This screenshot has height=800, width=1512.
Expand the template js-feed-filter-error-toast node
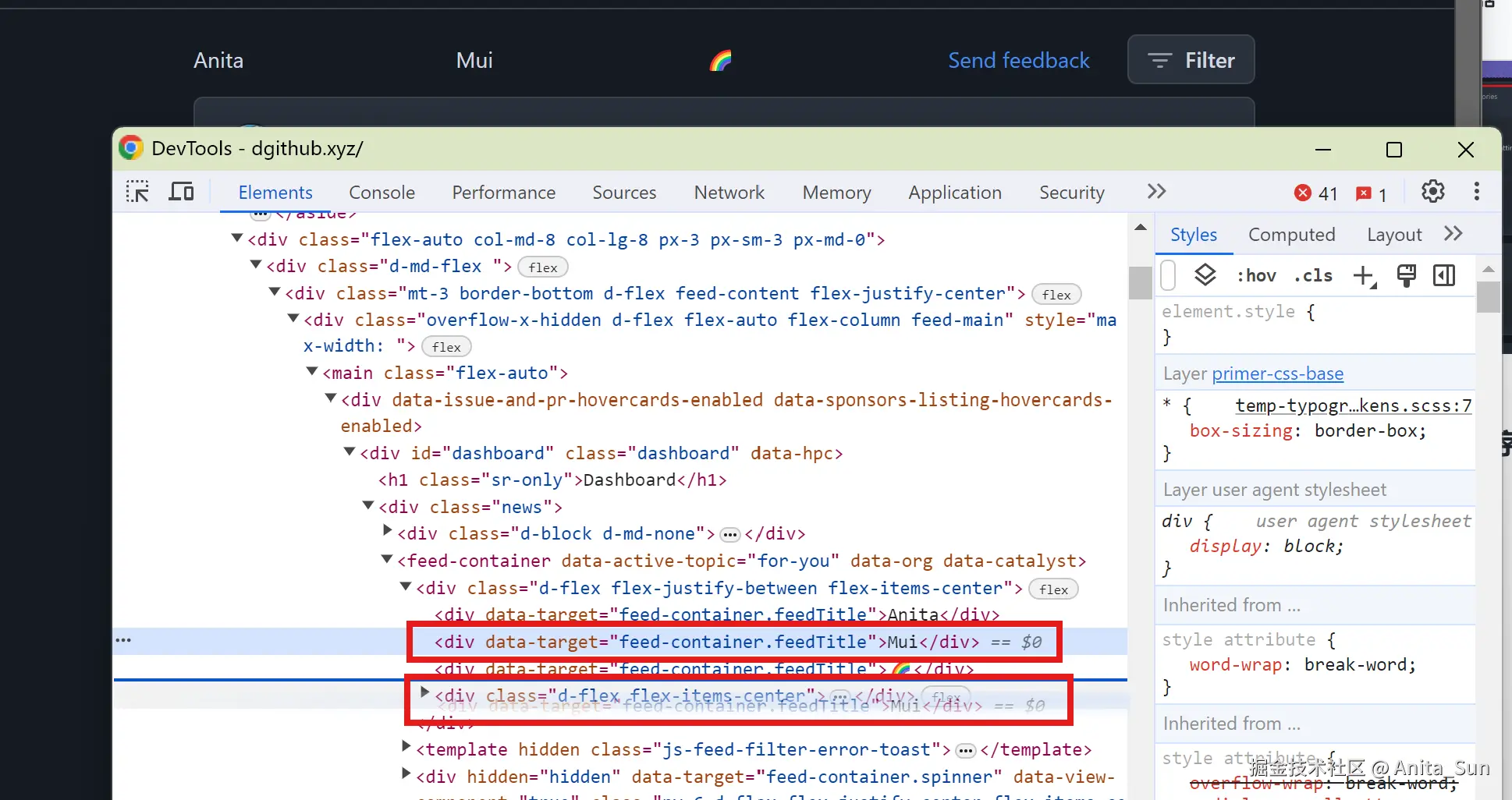pos(406,748)
